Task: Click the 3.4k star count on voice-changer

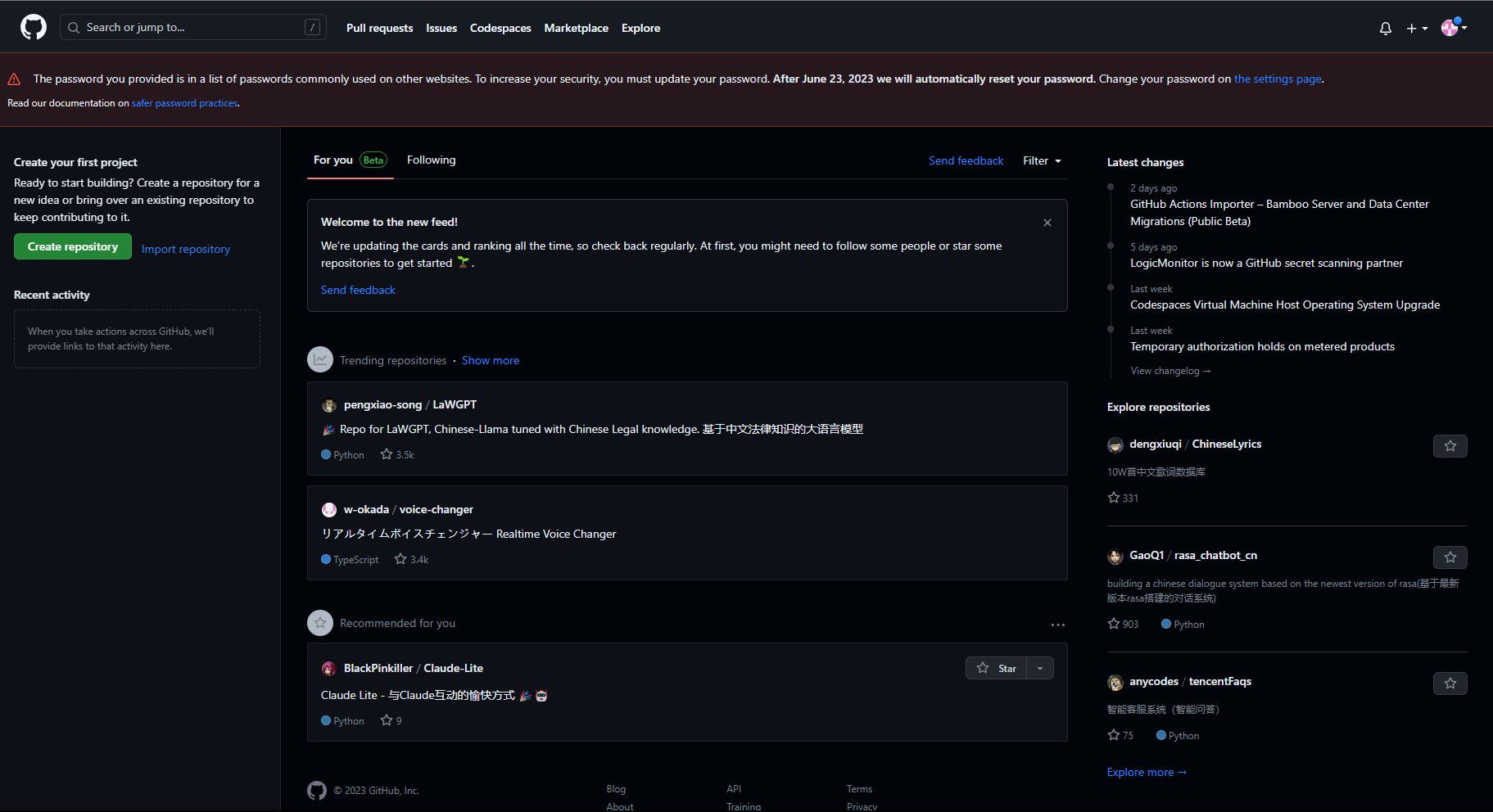Action: (411, 559)
